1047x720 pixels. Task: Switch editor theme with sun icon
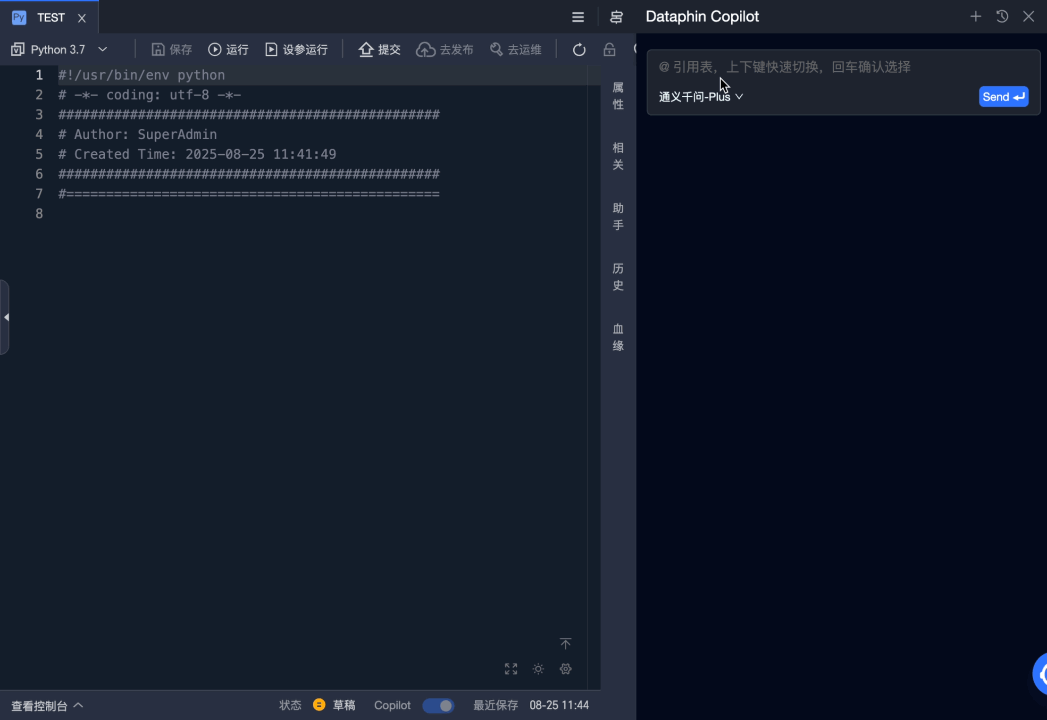[x=538, y=669]
